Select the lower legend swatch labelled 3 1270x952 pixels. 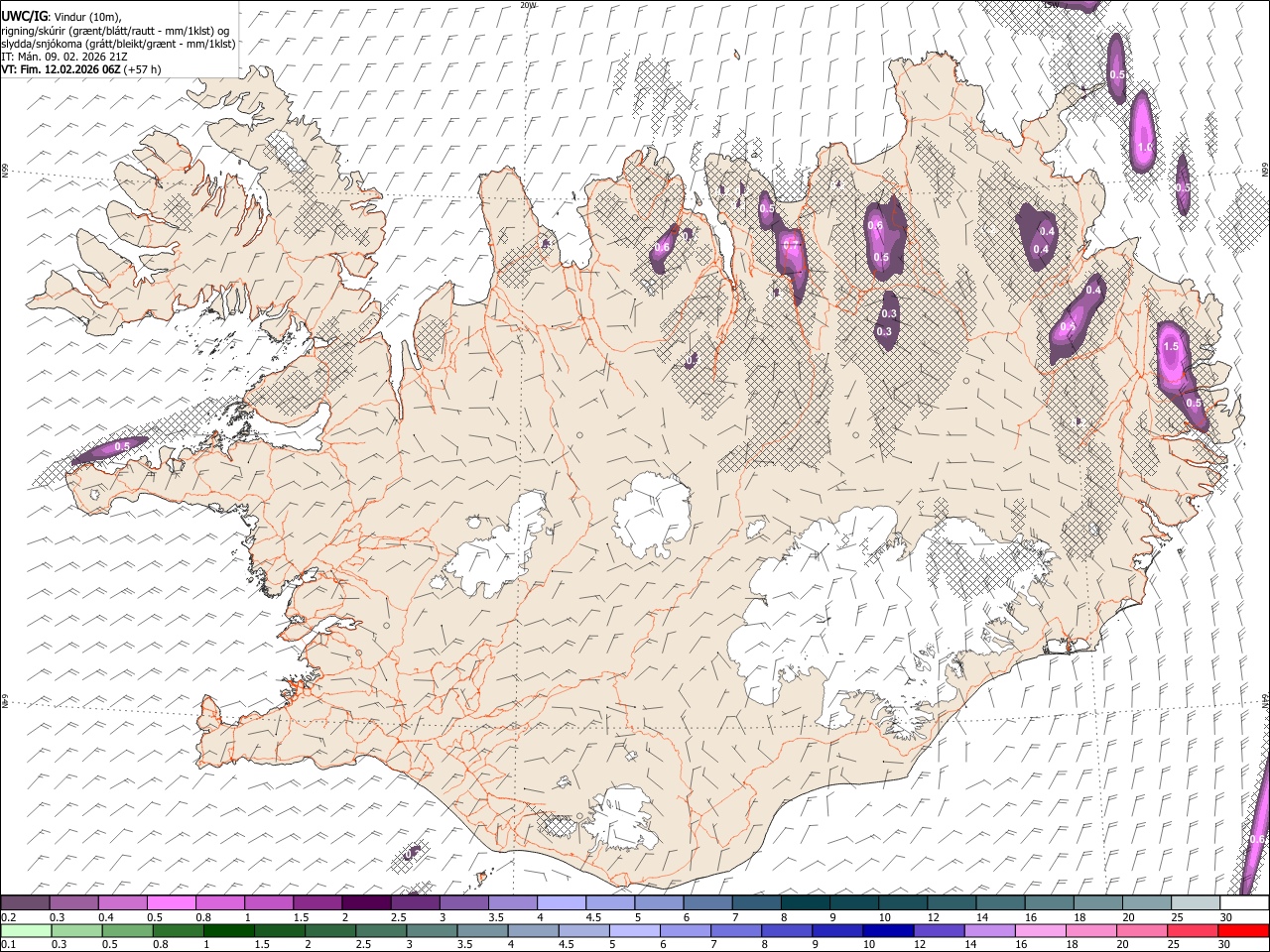click(x=431, y=930)
